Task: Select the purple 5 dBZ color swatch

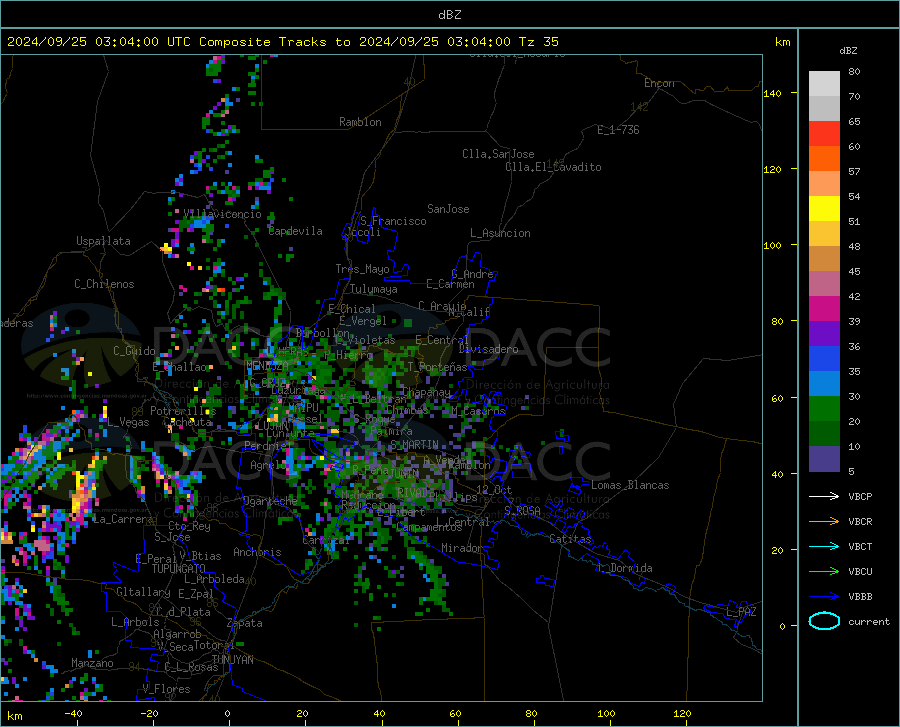Action: click(824, 459)
